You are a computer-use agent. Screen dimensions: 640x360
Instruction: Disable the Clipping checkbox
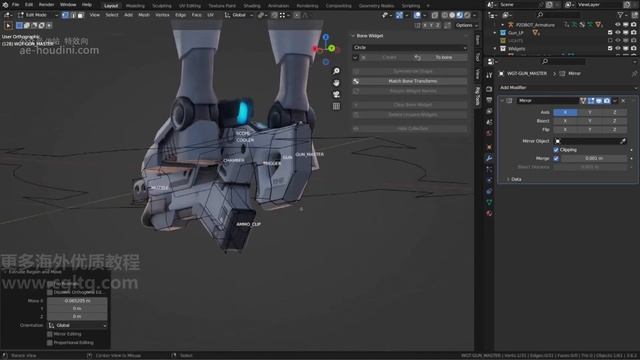pos(556,150)
